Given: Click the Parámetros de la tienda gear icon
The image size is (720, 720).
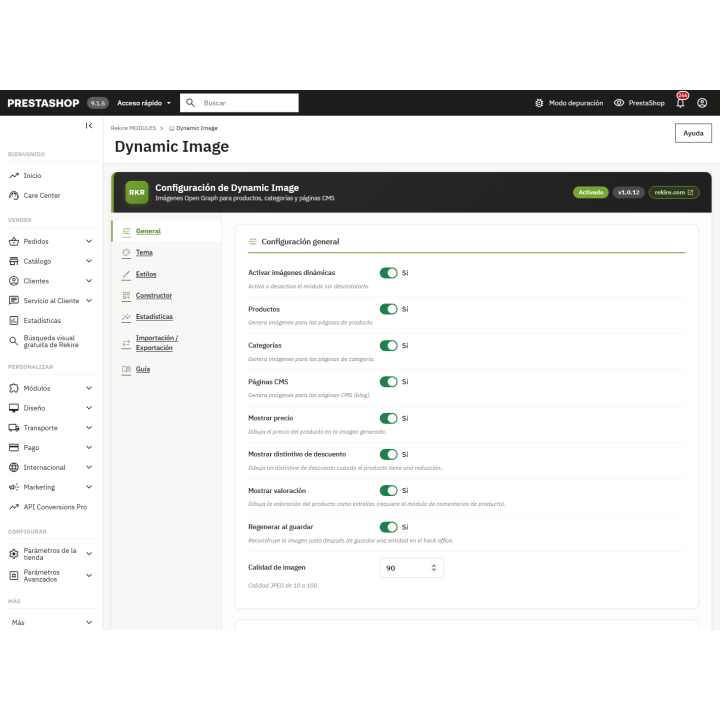Looking at the screenshot, I should [x=14, y=554].
